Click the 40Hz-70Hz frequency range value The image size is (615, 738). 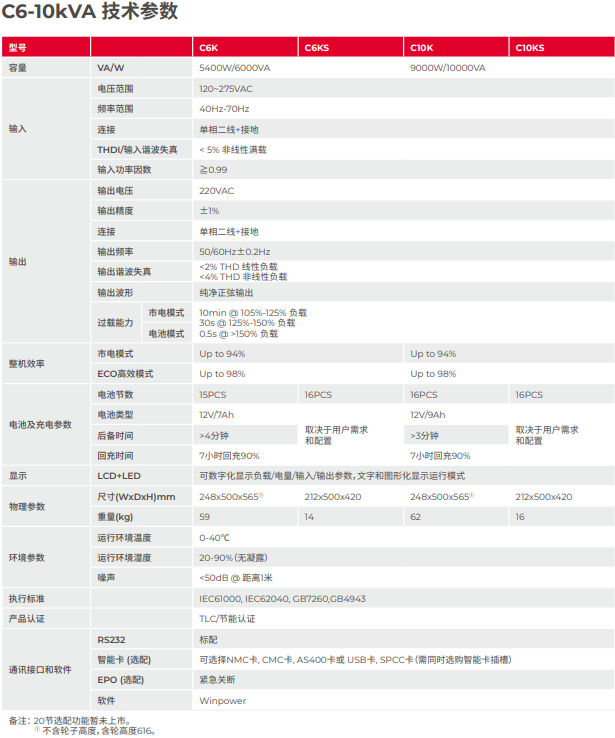click(x=224, y=109)
